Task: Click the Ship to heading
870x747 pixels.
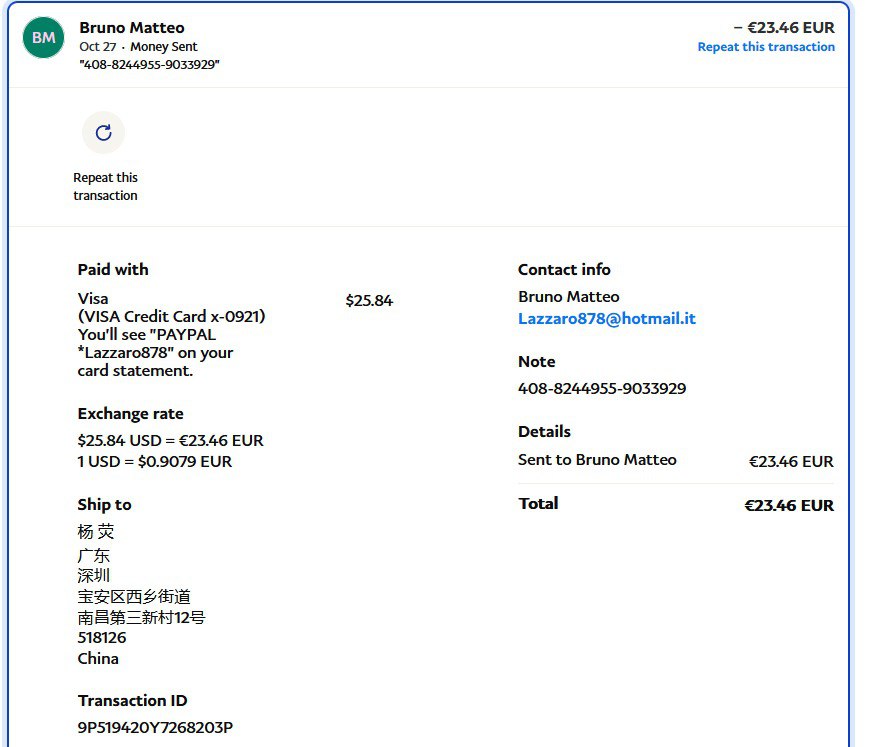Action: 104,505
